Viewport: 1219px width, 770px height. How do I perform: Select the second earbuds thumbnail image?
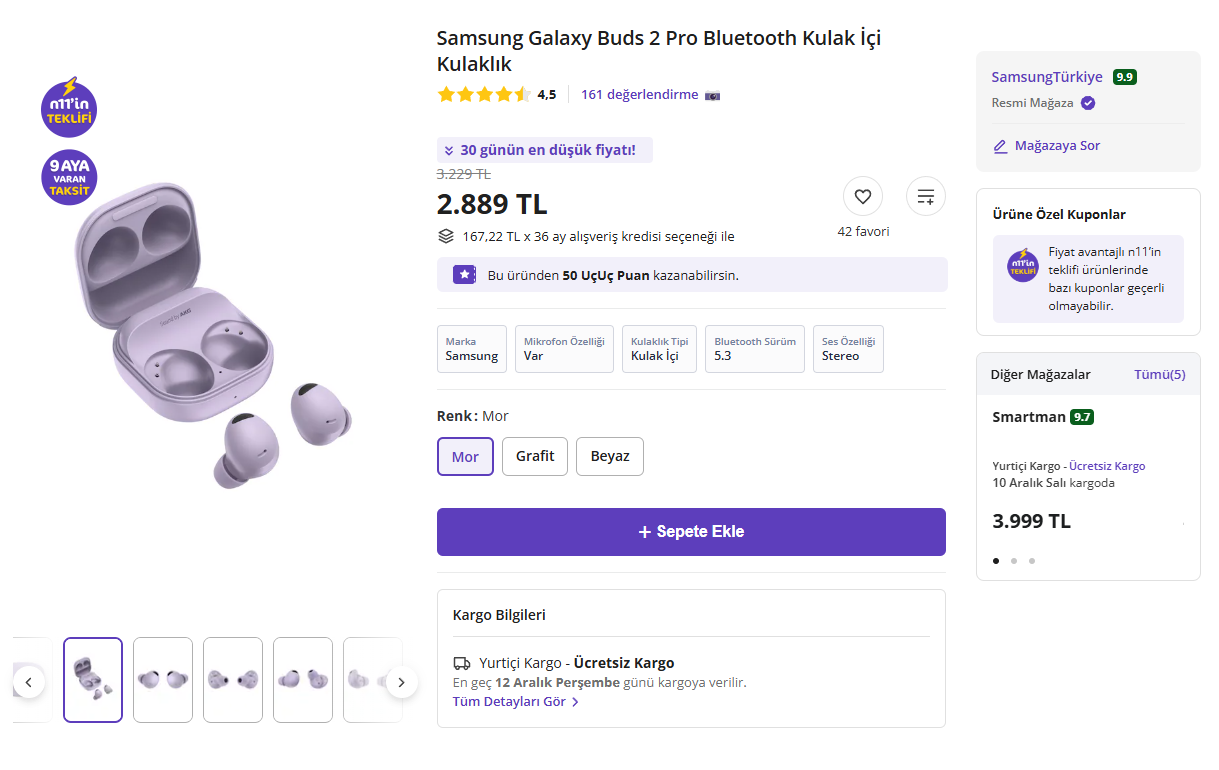pyautogui.click(x=163, y=680)
